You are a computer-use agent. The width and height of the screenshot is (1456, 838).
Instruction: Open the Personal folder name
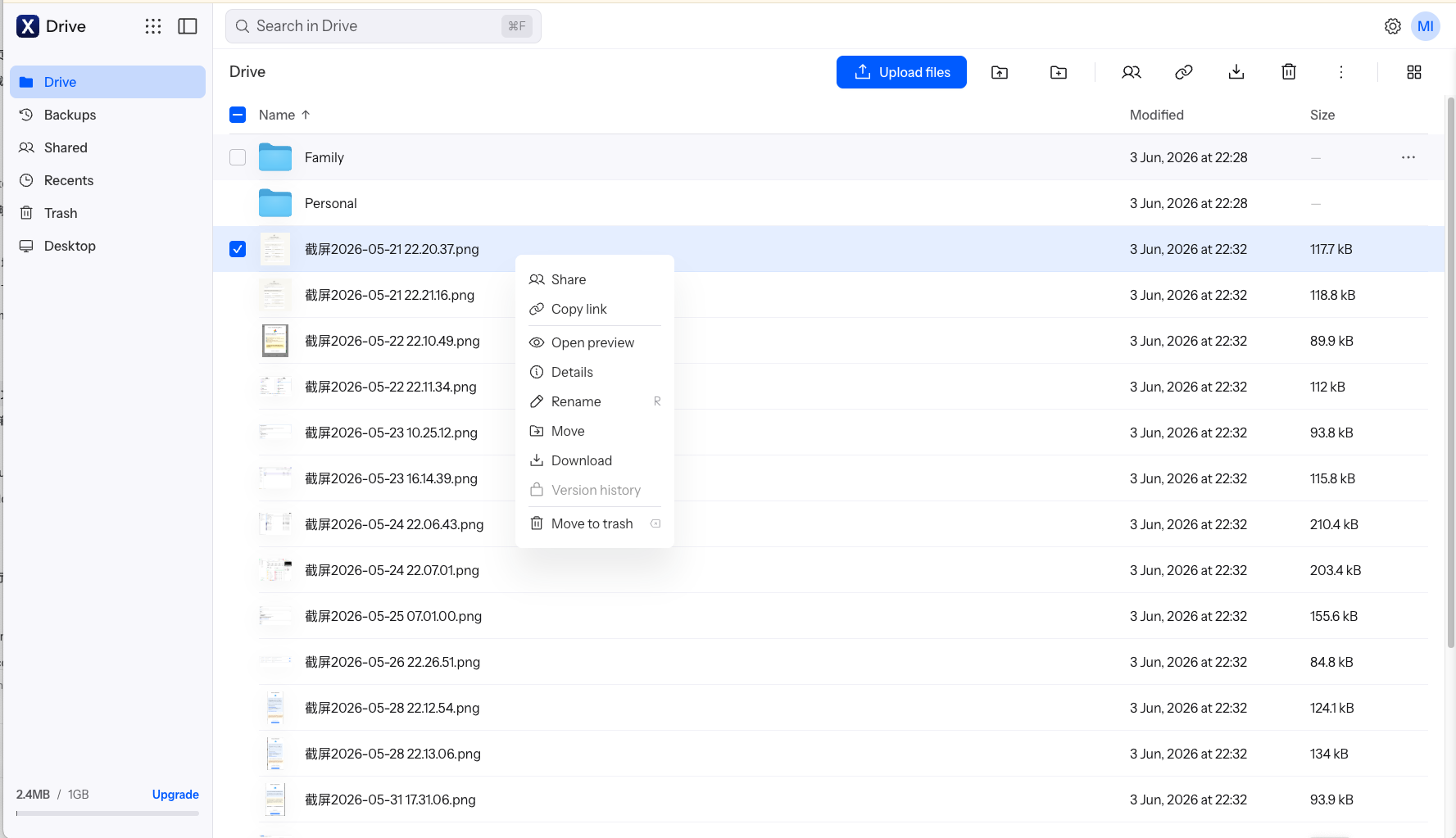tap(331, 203)
